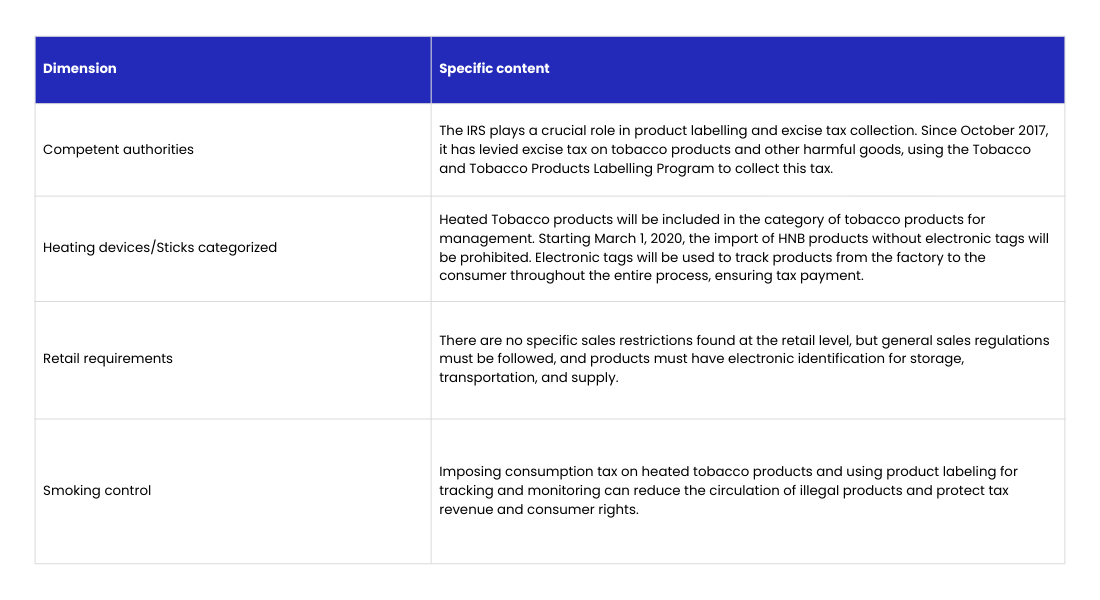
Task: Click the paragraph about Heated Tobacco products
Action: tap(744, 248)
